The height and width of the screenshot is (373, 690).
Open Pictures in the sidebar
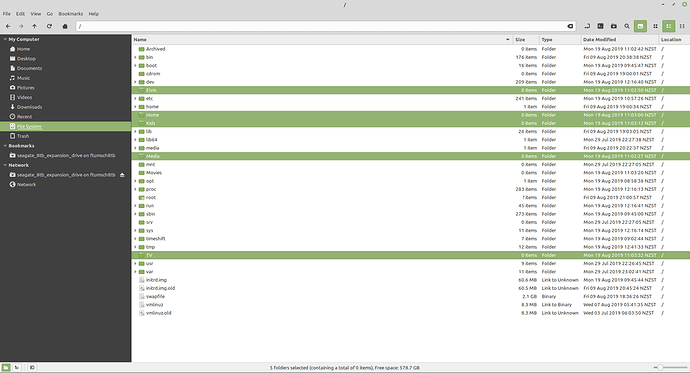click(x=66, y=88)
